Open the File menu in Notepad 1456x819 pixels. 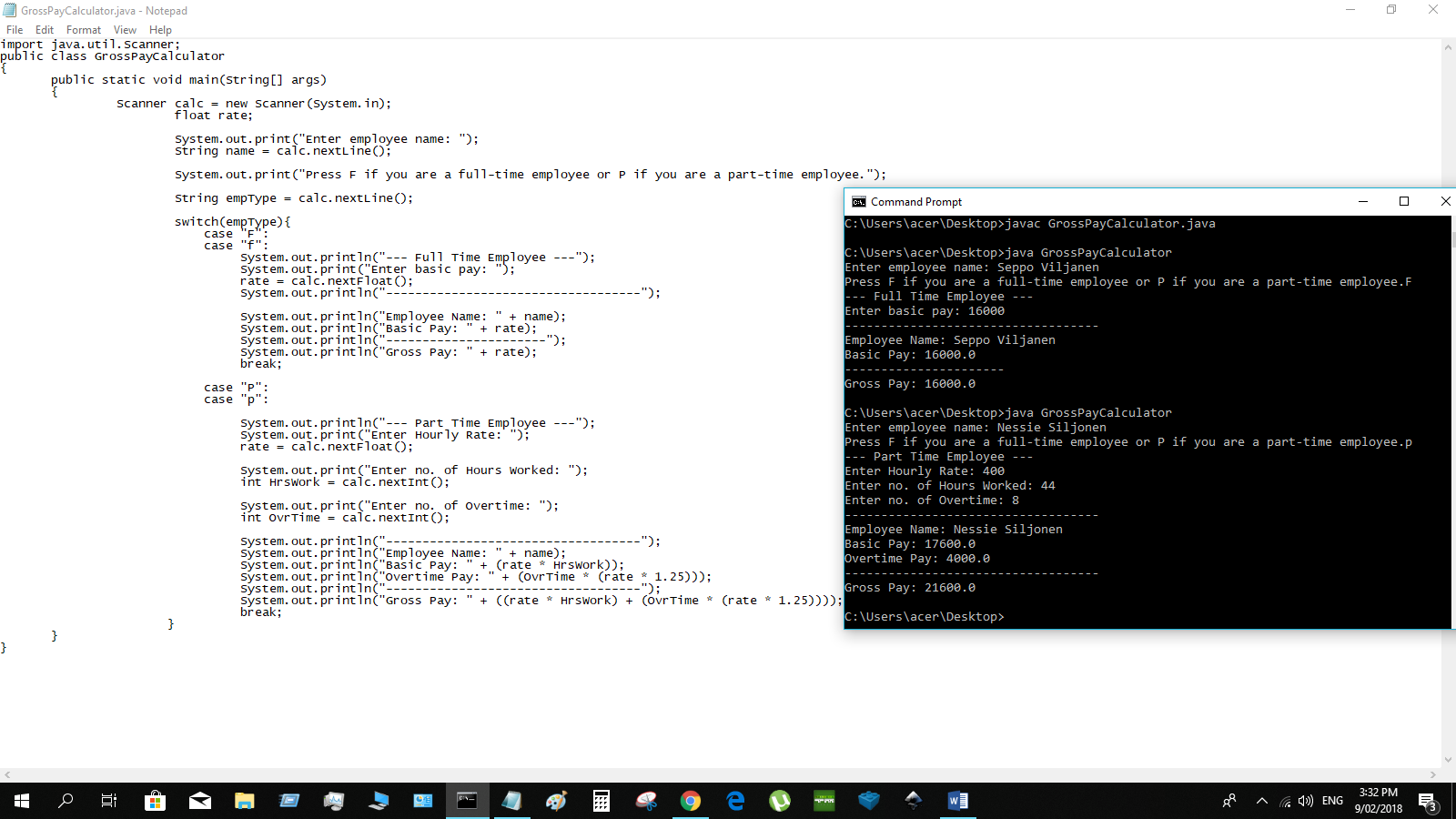[x=15, y=30]
